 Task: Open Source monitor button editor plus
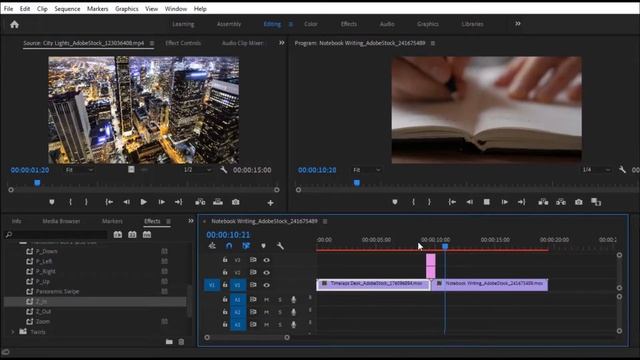[270, 202]
